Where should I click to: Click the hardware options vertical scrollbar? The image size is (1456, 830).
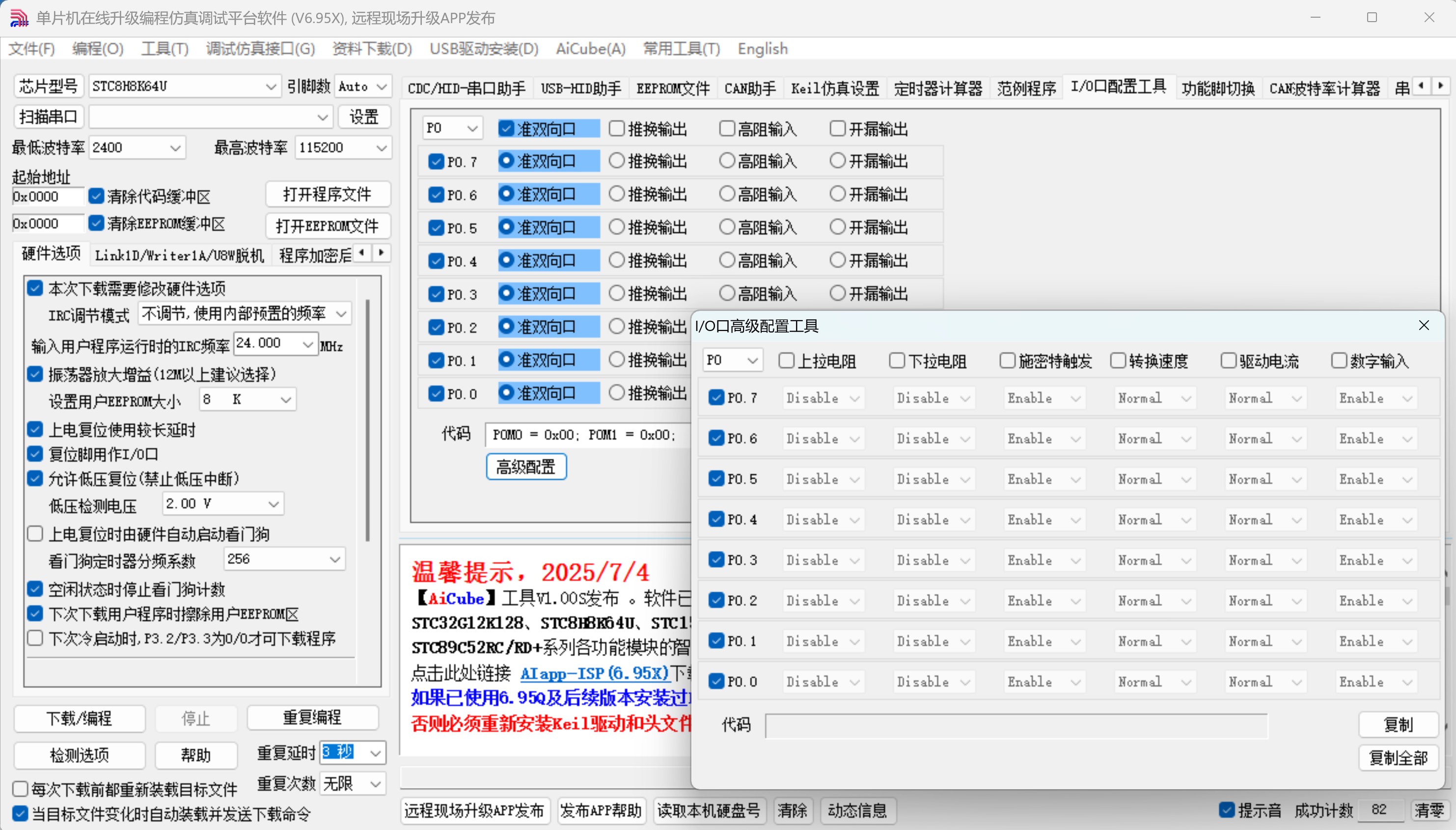[x=368, y=420]
